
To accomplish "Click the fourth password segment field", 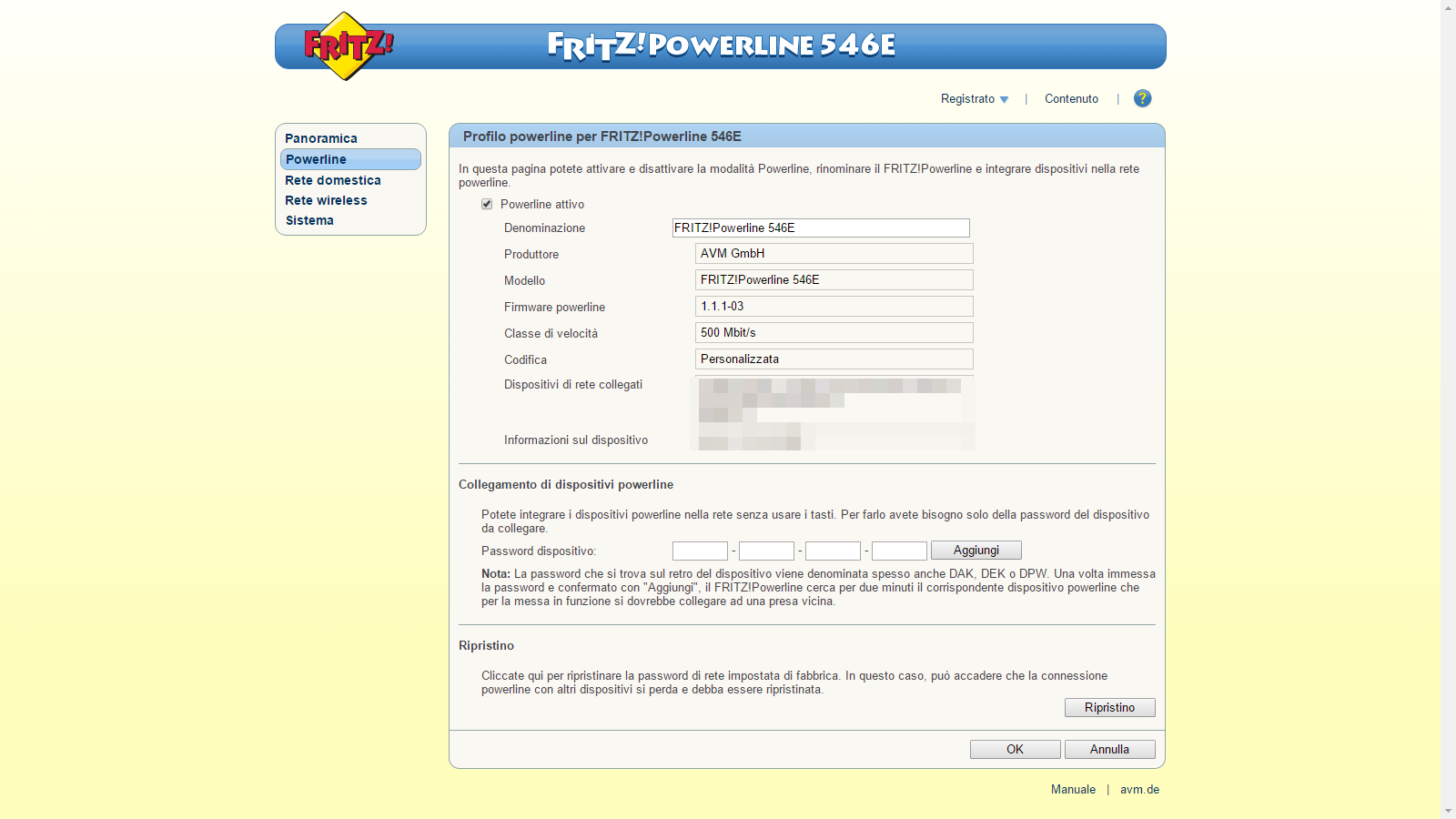I will (899, 551).
